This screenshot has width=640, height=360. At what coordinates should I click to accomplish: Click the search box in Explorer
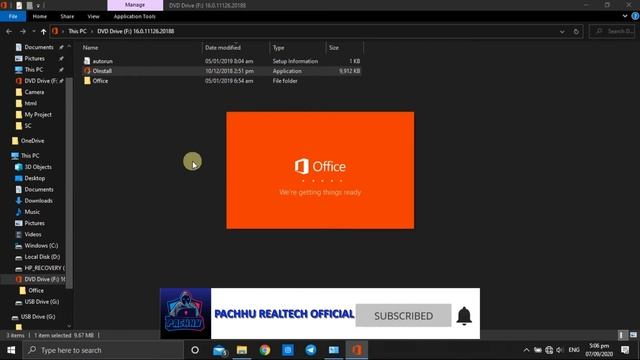[612, 31]
